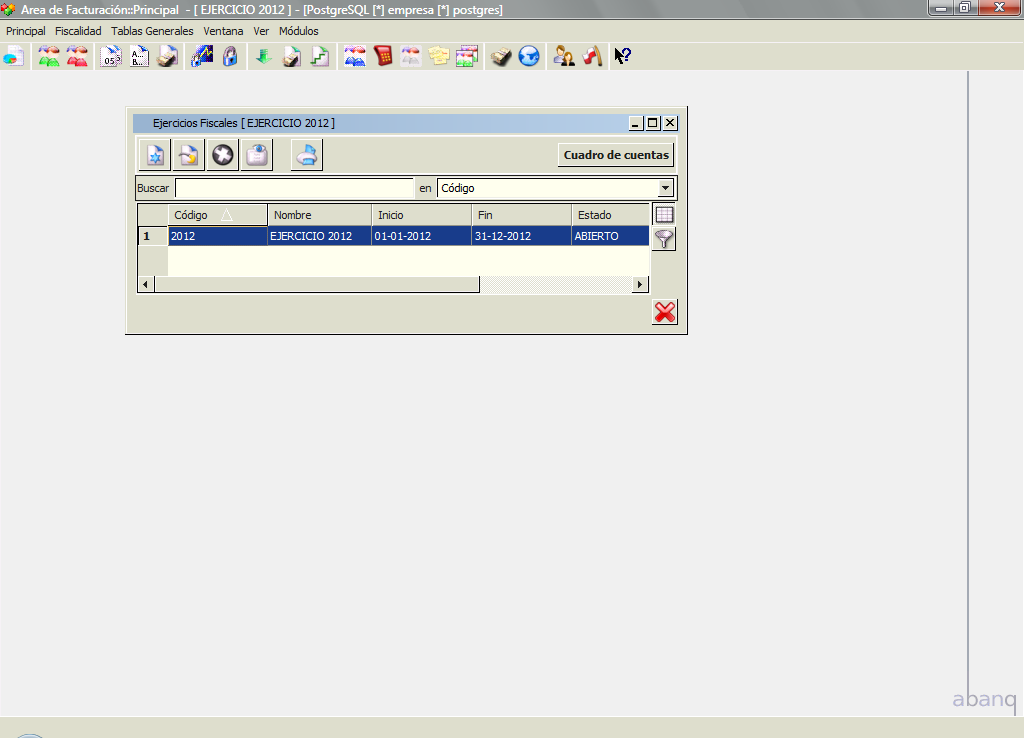Sort by the Estado column header
Viewport: 1024px width, 738px height.
(611, 215)
